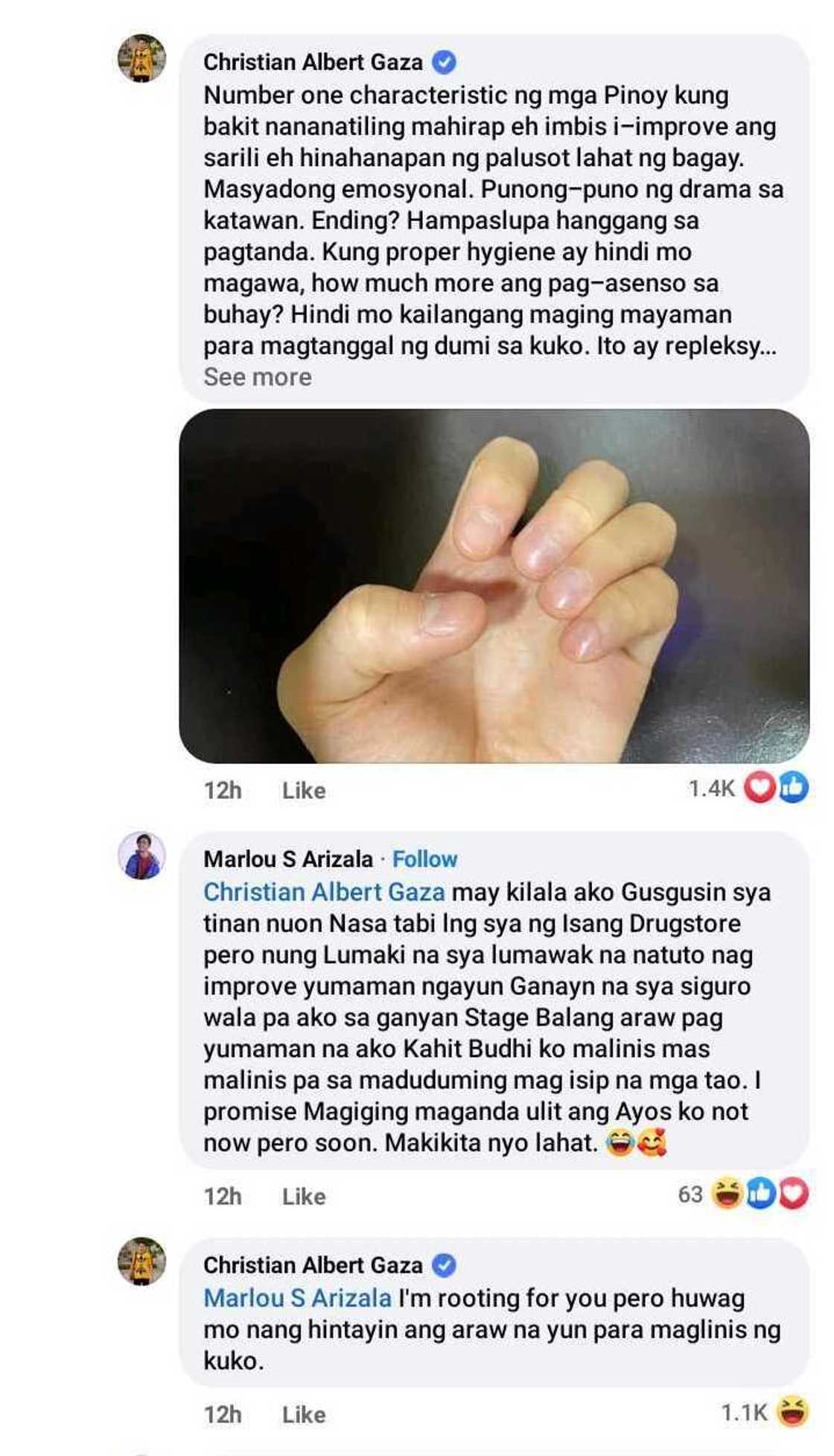Image resolution: width=834 pixels, height=1456 pixels.
Task: Click verified badge on Gaza's reply comment
Action: click(445, 1265)
